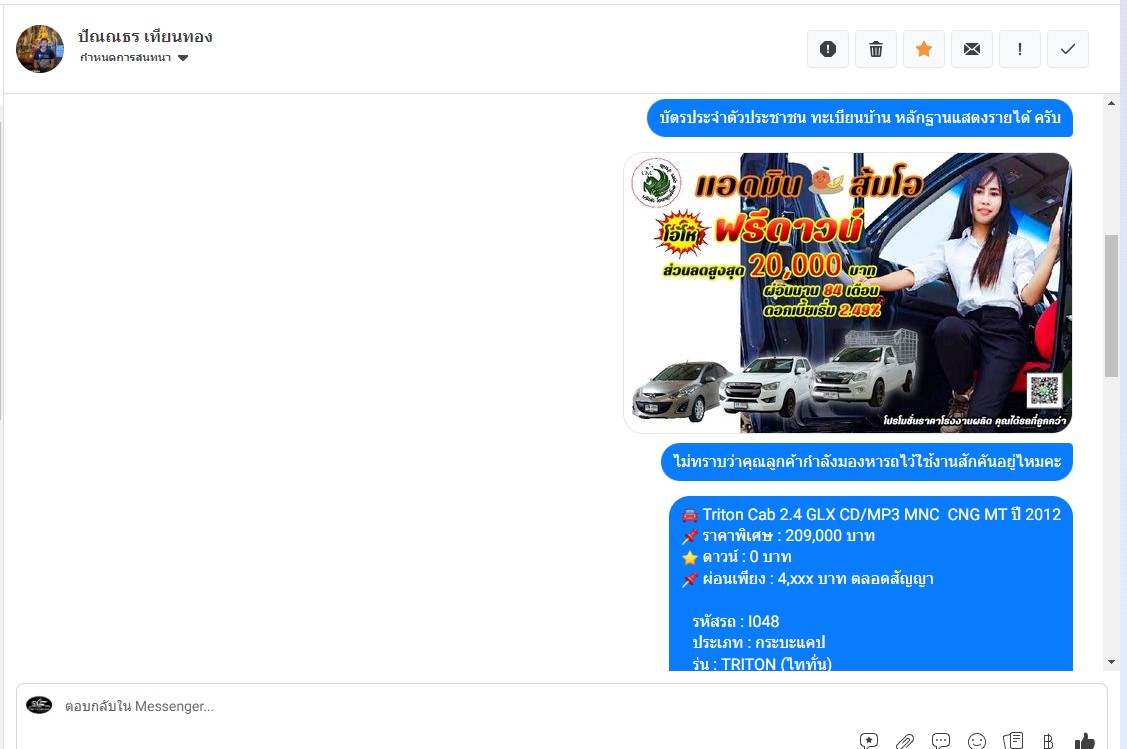Screen dimensions: 1127x749
Task: Open saved replies chat-star icon
Action: pos(868,740)
